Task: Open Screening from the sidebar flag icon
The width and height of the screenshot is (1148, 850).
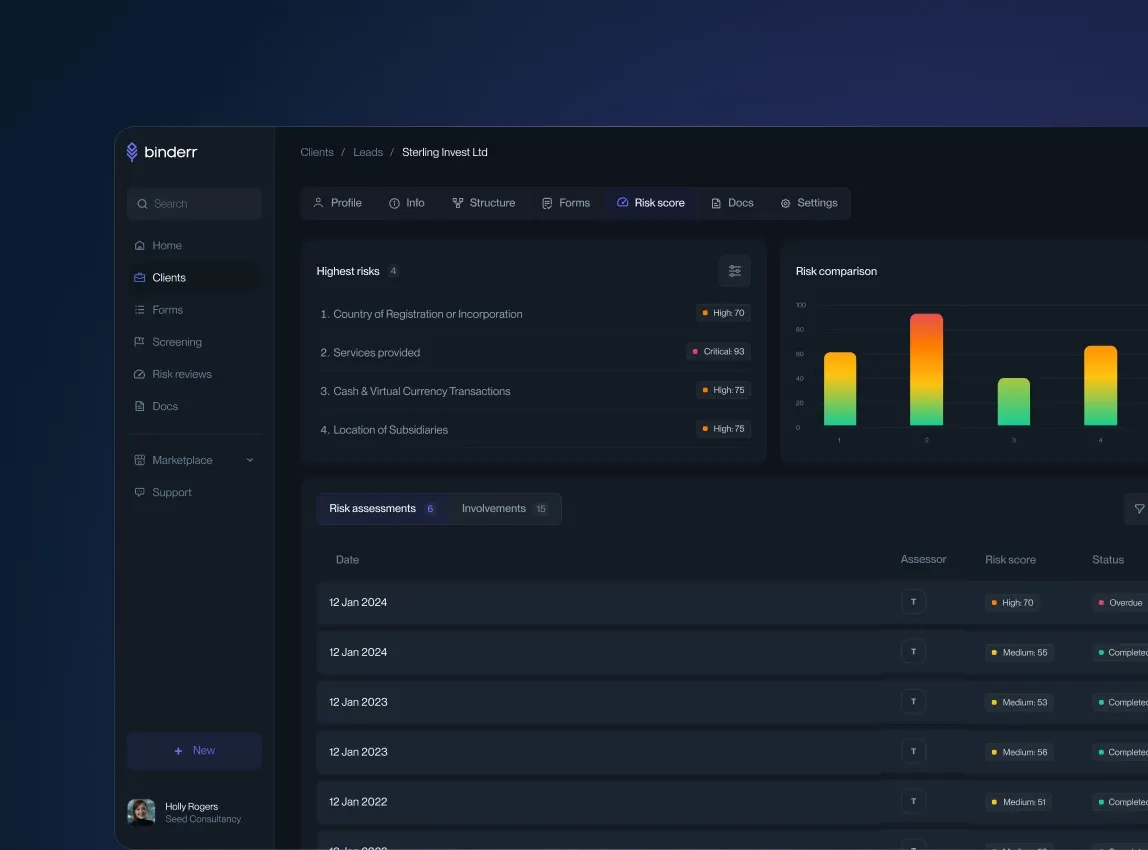Action: (x=140, y=342)
